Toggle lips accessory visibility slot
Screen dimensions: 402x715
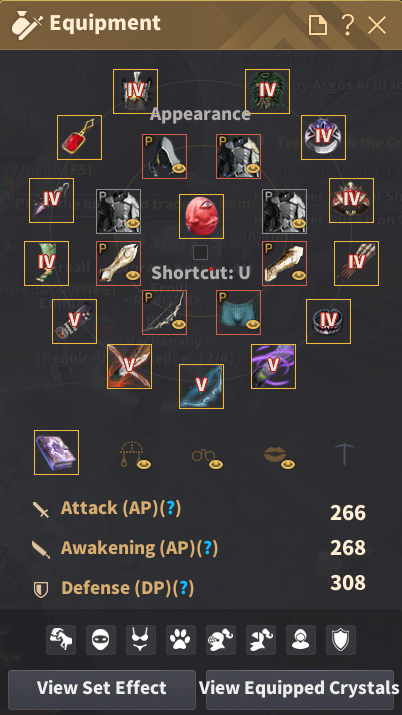tap(279, 455)
